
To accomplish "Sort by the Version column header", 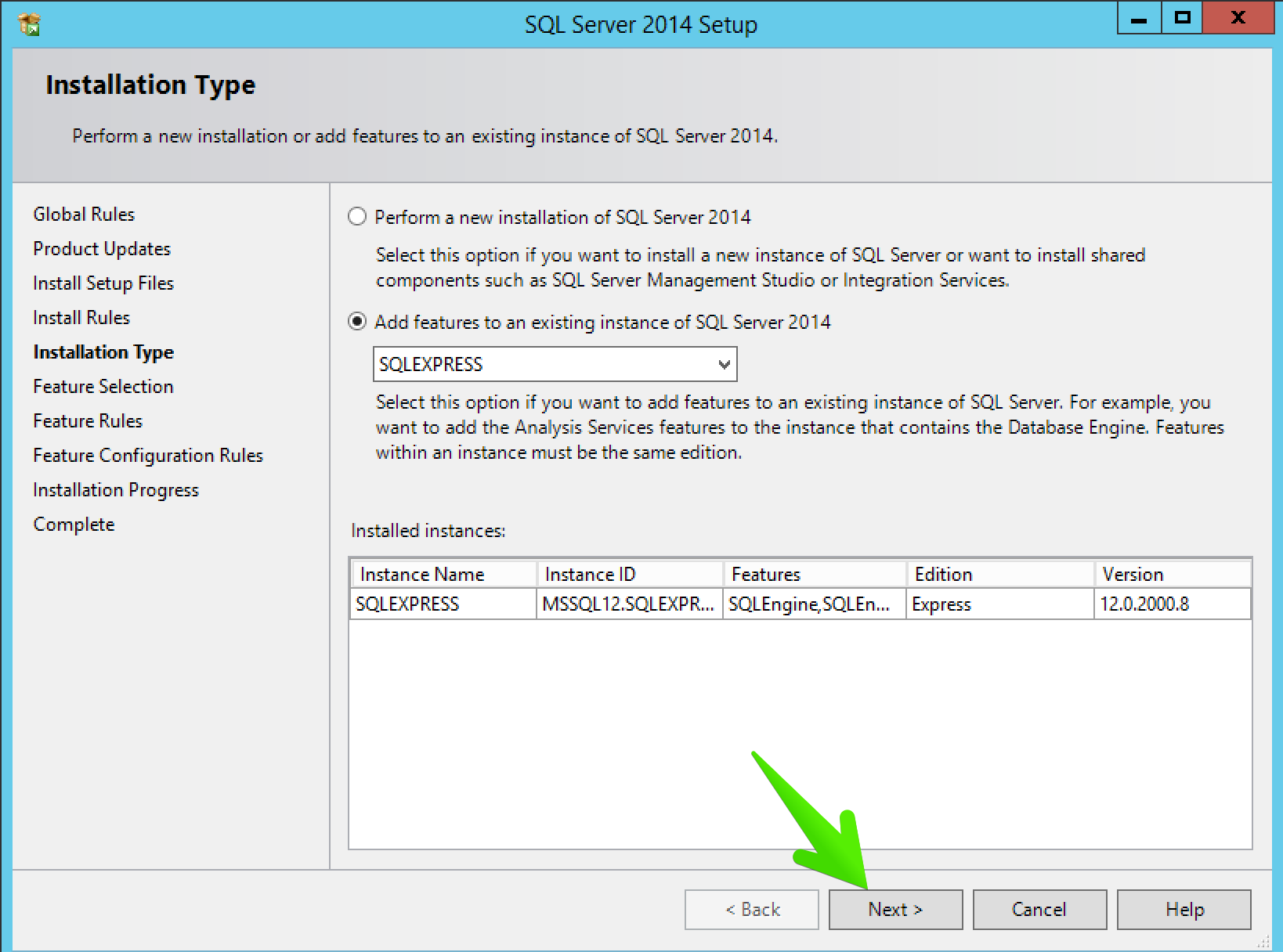I will coord(1173,574).
